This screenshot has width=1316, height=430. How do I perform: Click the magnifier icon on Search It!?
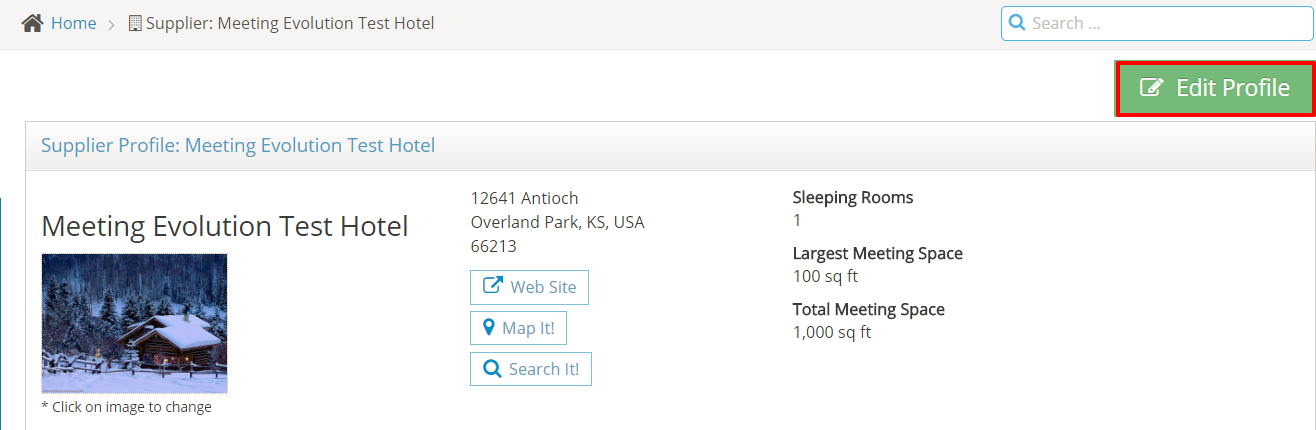point(492,369)
